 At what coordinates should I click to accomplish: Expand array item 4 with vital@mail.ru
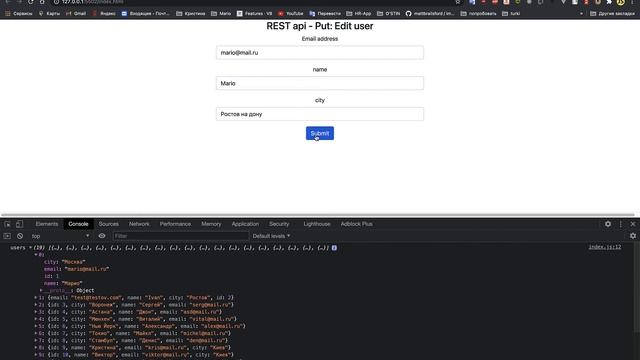click(x=36, y=319)
